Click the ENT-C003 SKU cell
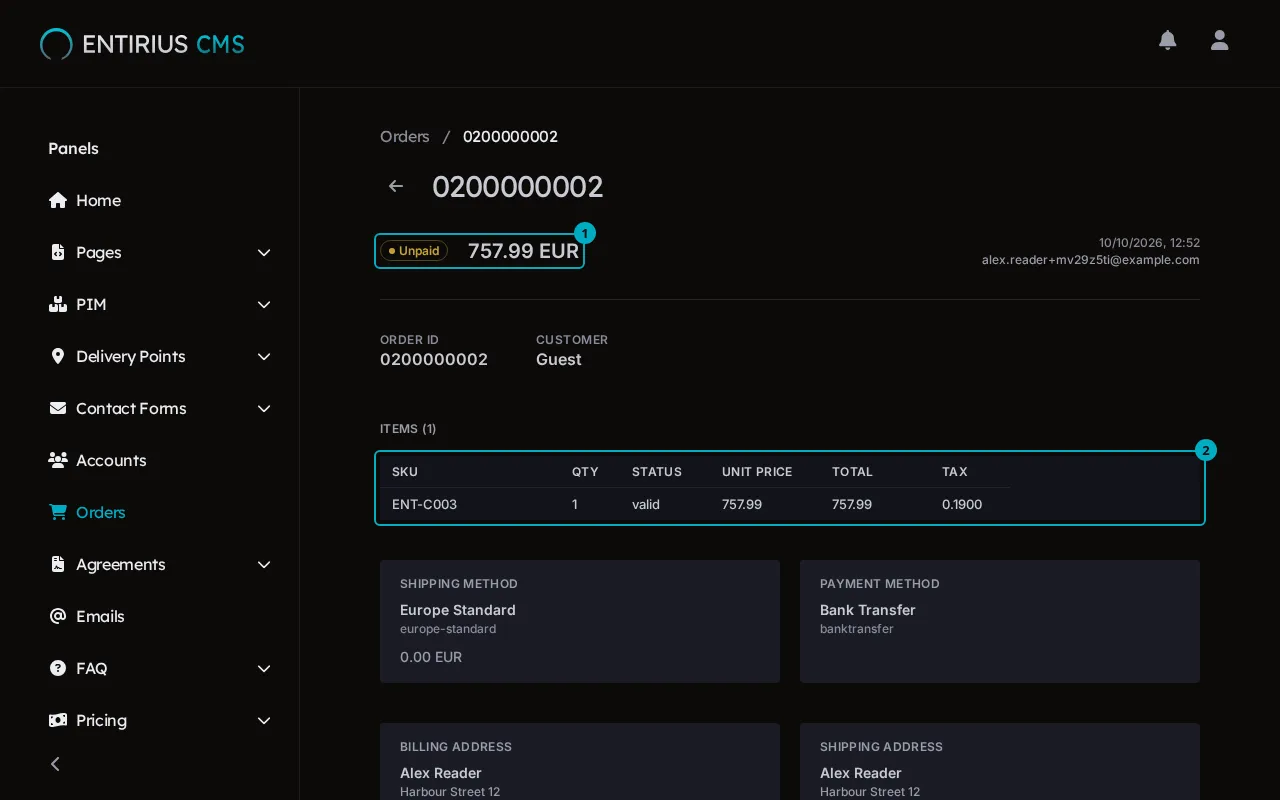 424,504
